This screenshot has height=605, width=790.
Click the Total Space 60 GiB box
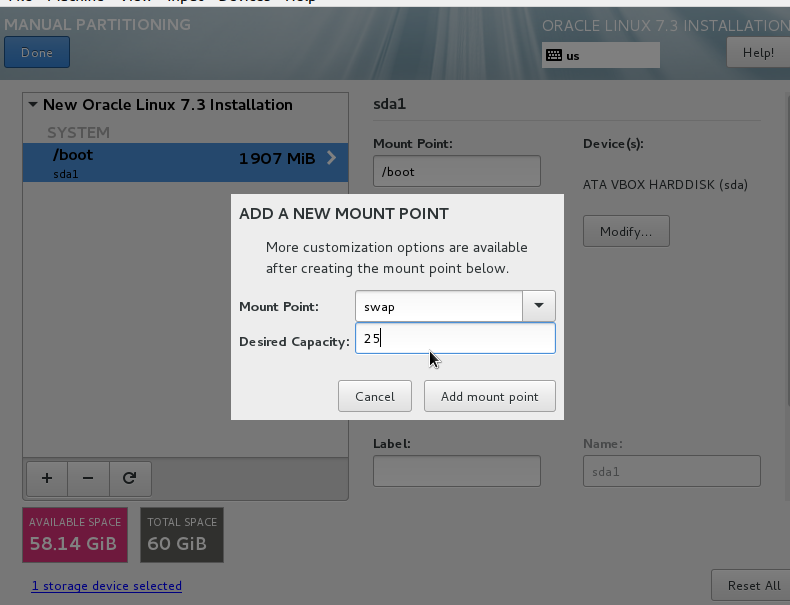pyautogui.click(x=182, y=535)
